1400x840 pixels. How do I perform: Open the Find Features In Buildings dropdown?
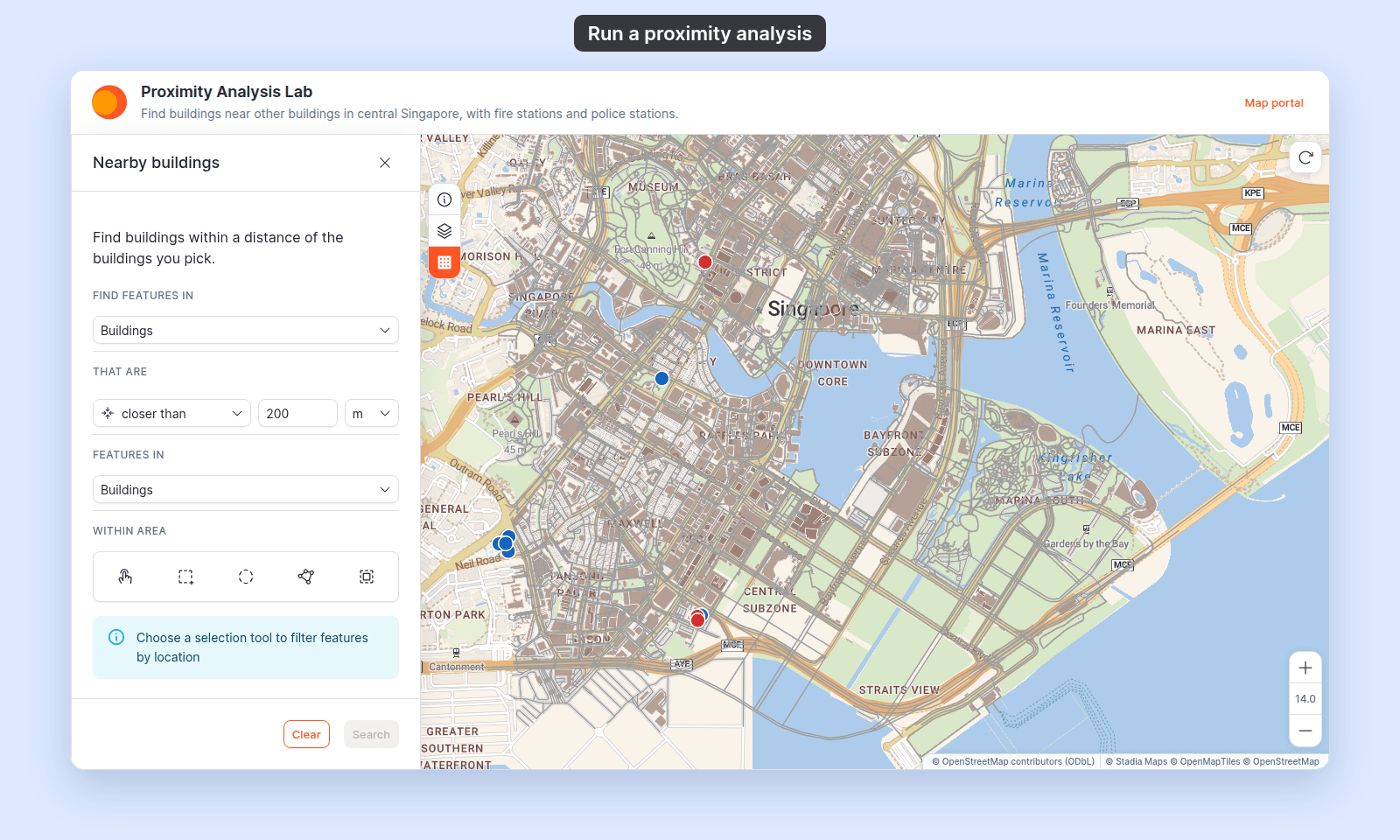(246, 330)
